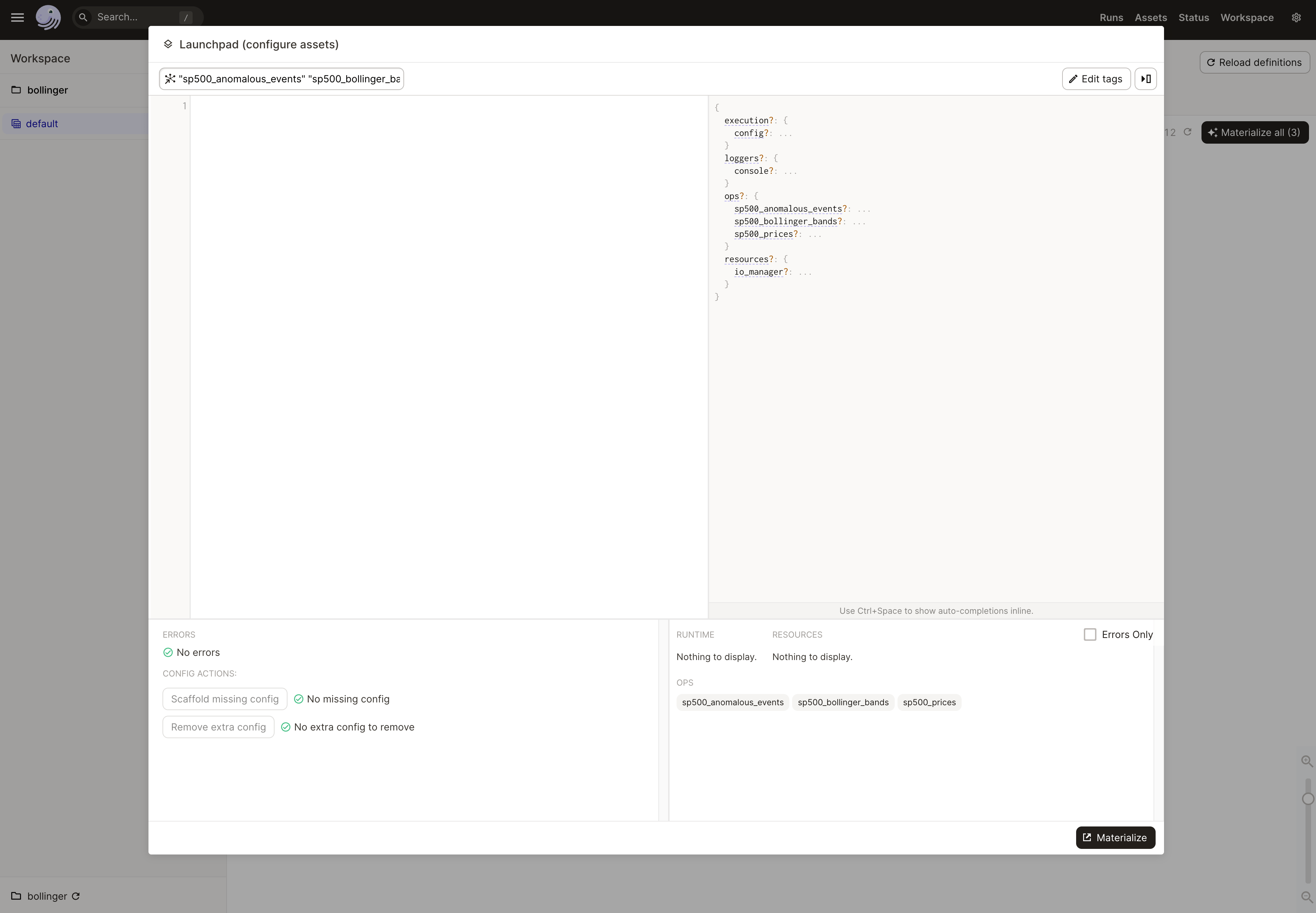Click the search magnifier icon

pyautogui.click(x=83, y=17)
